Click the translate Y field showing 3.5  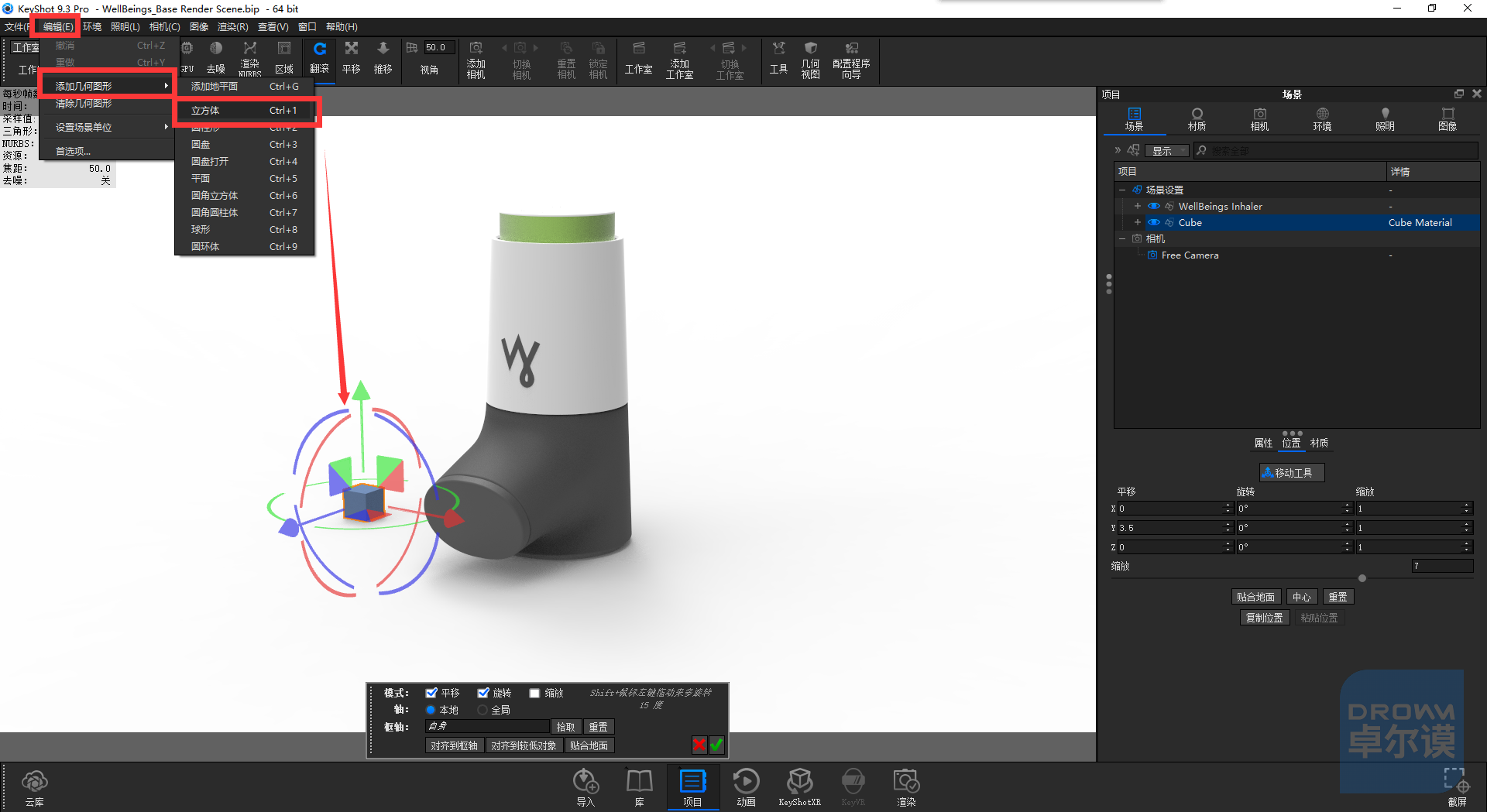click(1170, 528)
